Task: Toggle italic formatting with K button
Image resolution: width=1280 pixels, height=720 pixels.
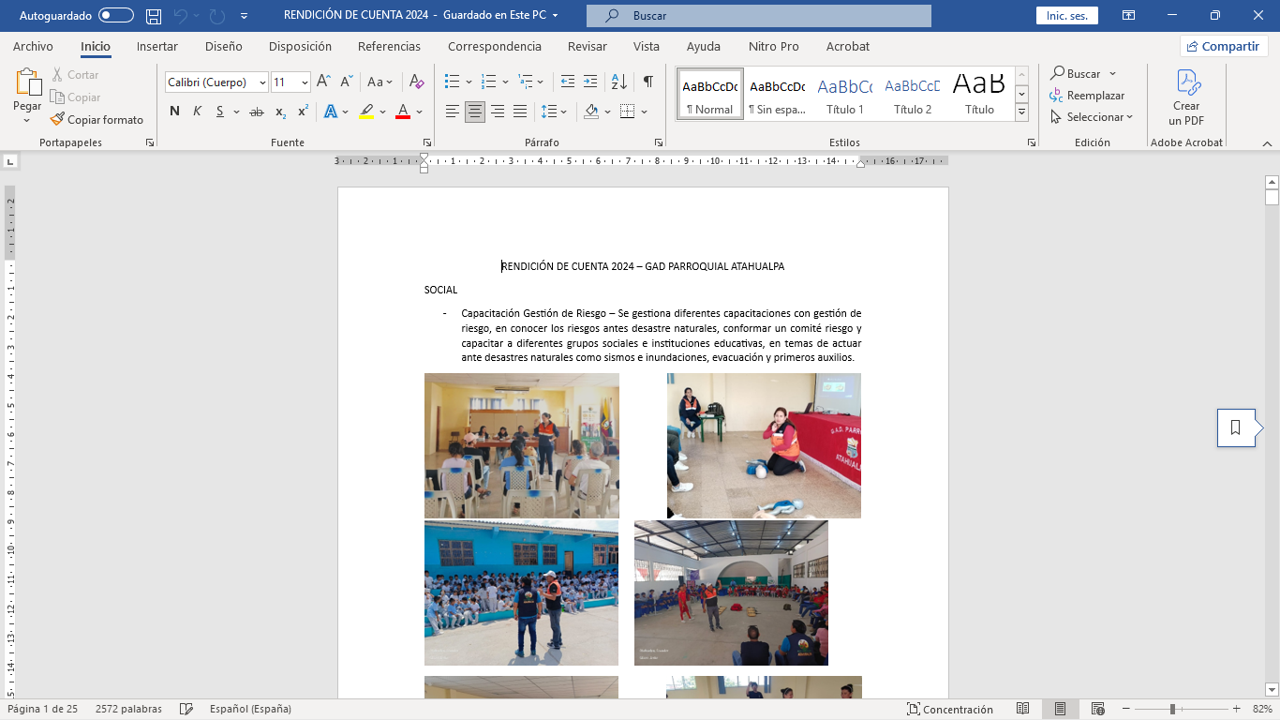Action: click(197, 112)
